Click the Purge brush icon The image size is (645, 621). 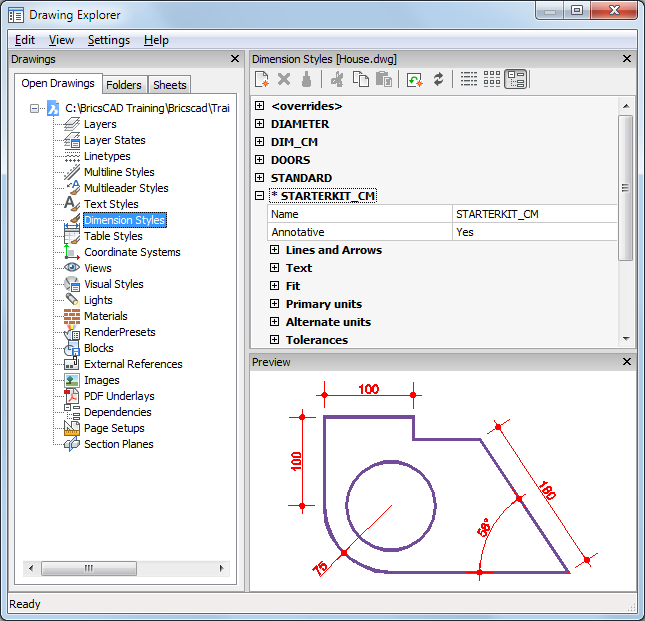pos(306,79)
